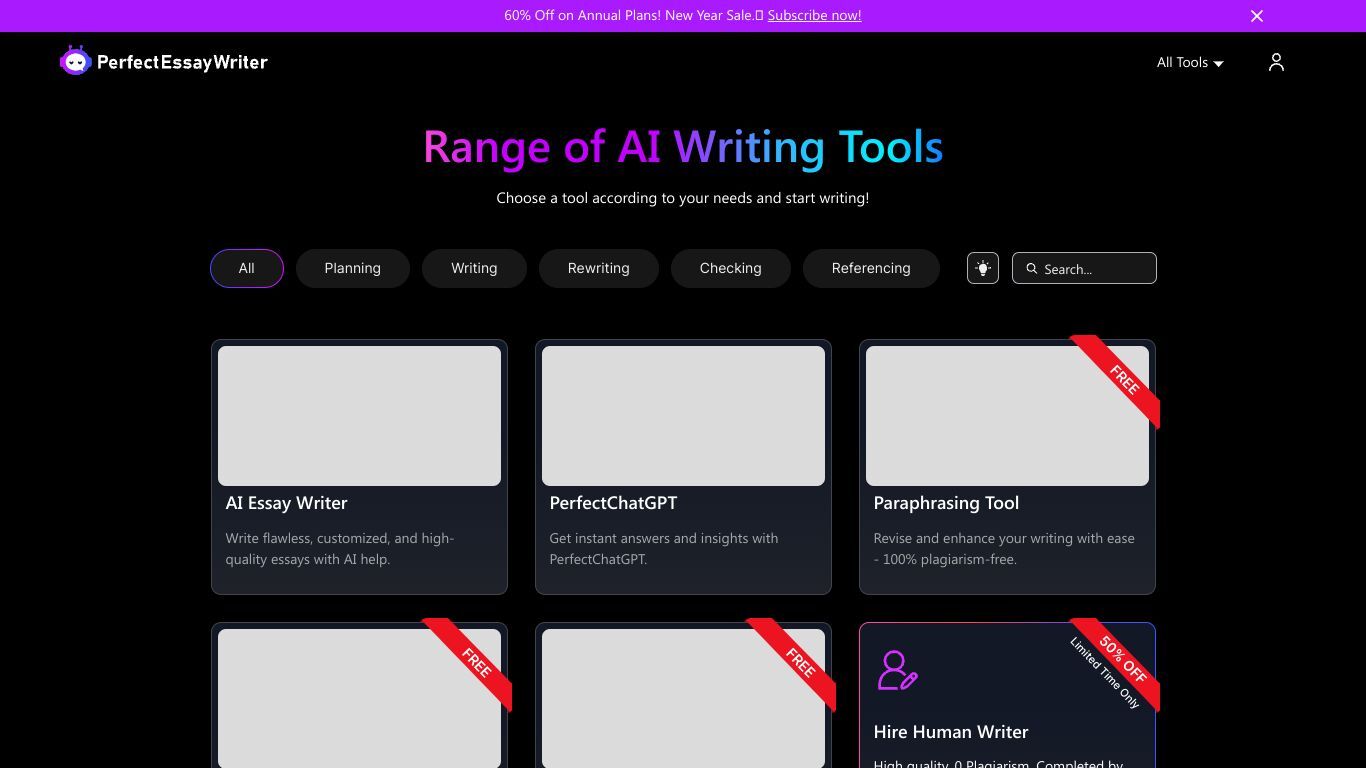The width and height of the screenshot is (1366, 768).
Task: Click the AI Essay Writer description text
Action: [340, 549]
